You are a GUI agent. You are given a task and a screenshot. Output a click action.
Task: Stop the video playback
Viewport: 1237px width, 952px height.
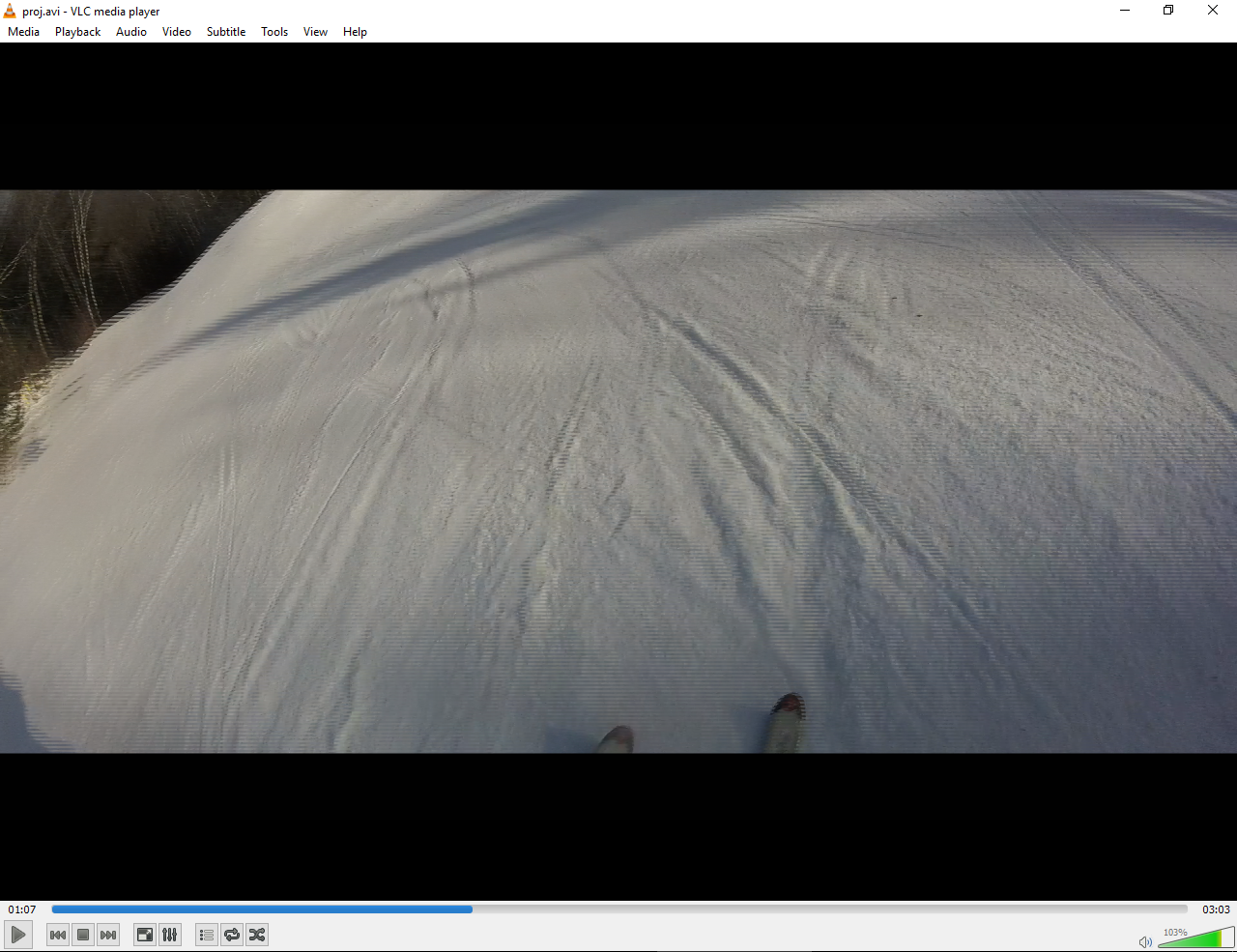click(83, 935)
